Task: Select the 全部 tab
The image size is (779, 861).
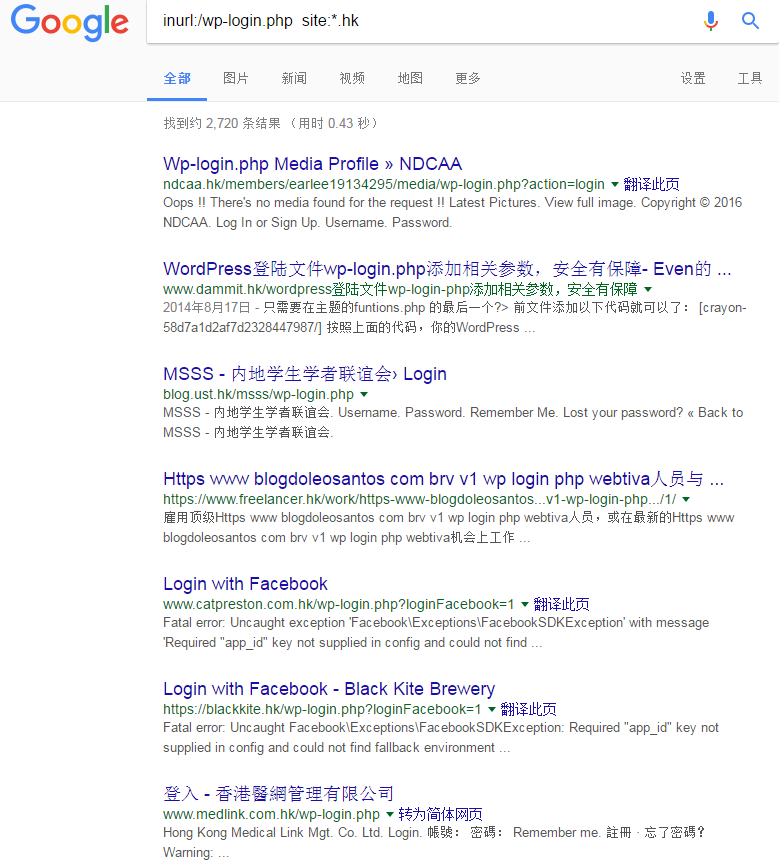Action: point(177,79)
